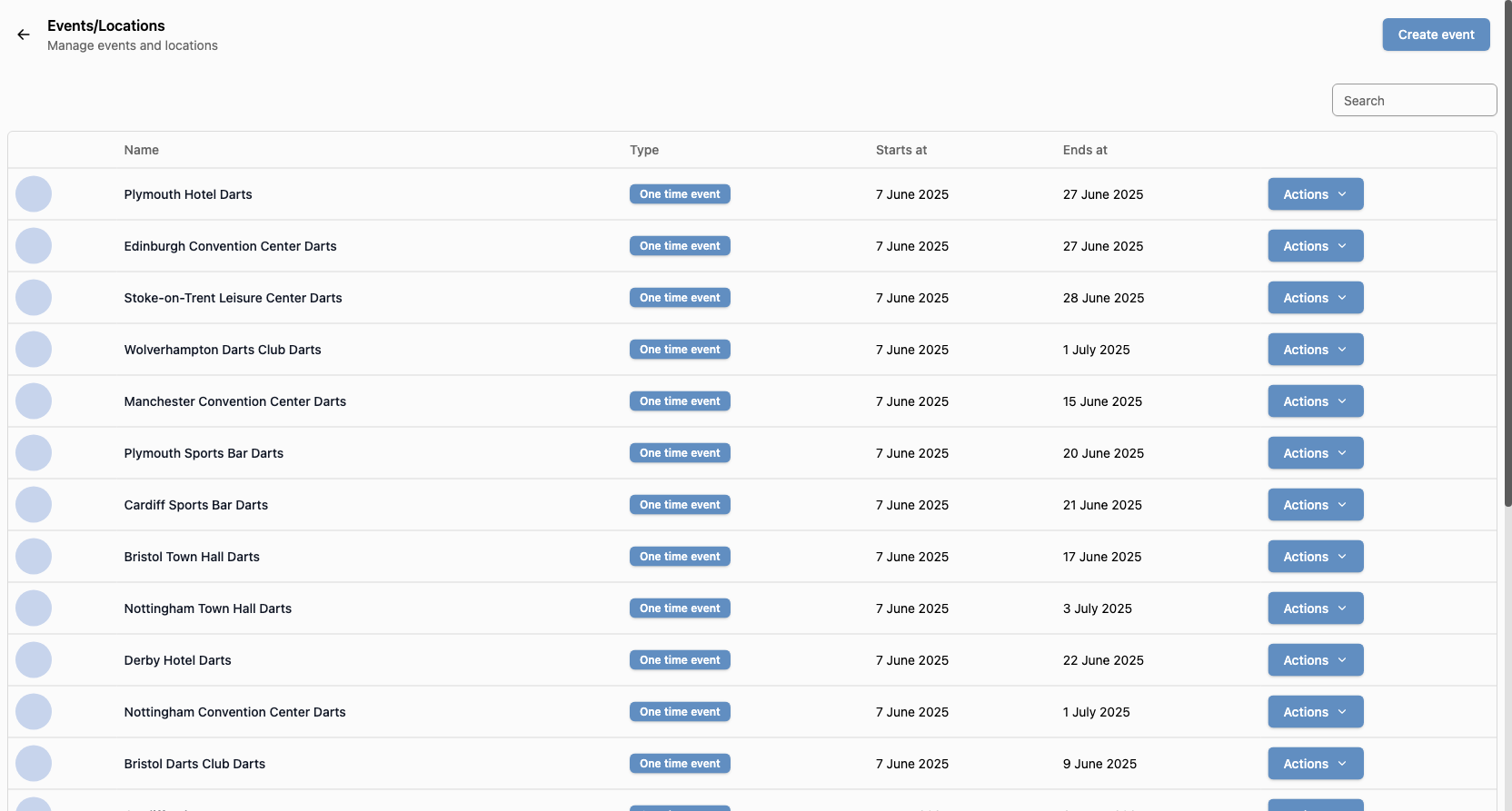Image resolution: width=1512 pixels, height=811 pixels.
Task: Click the Starts at column header
Action: [x=900, y=150]
